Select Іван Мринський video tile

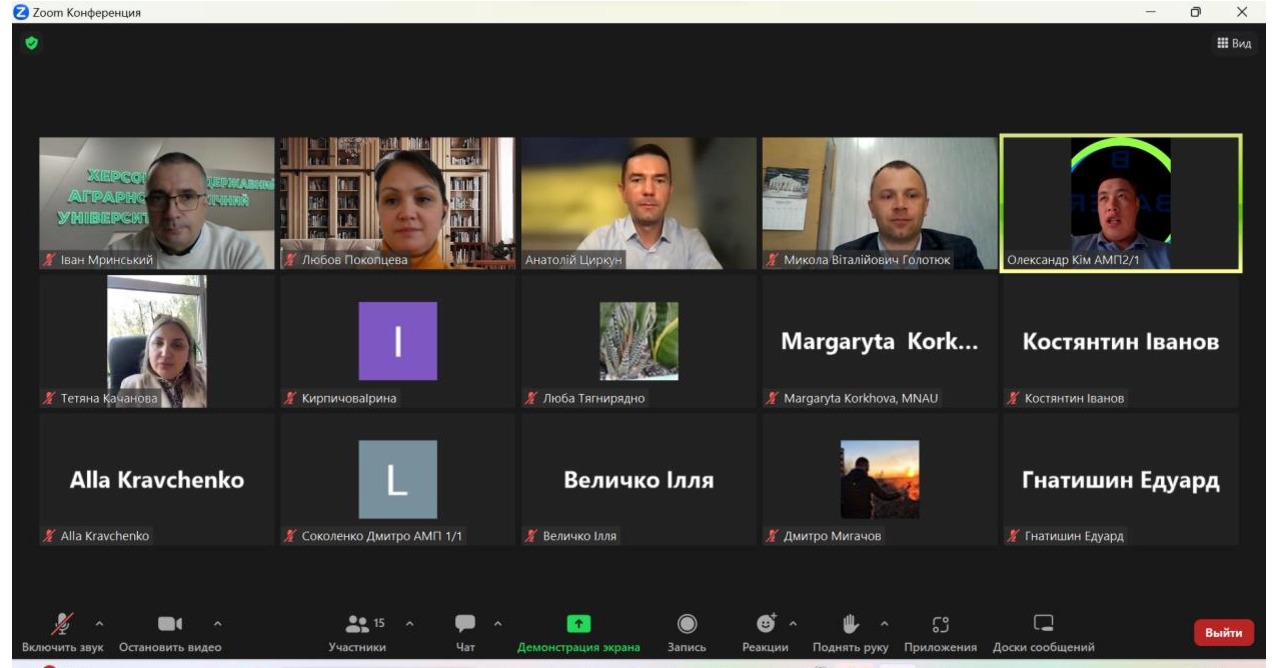[x=156, y=203]
